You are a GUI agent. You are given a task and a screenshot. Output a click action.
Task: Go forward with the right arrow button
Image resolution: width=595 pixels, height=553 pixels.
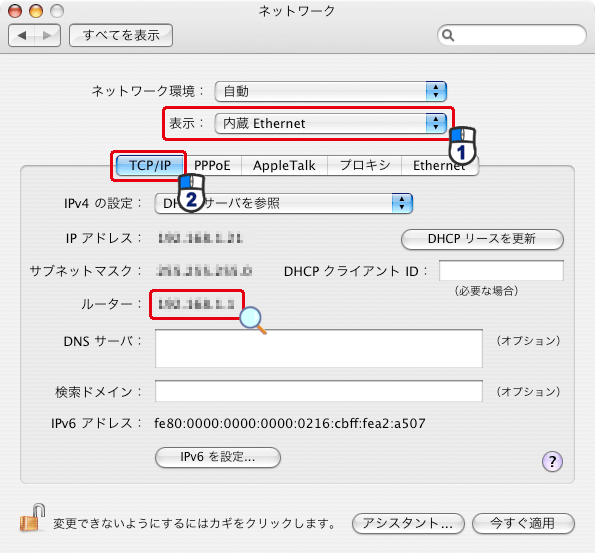47,36
